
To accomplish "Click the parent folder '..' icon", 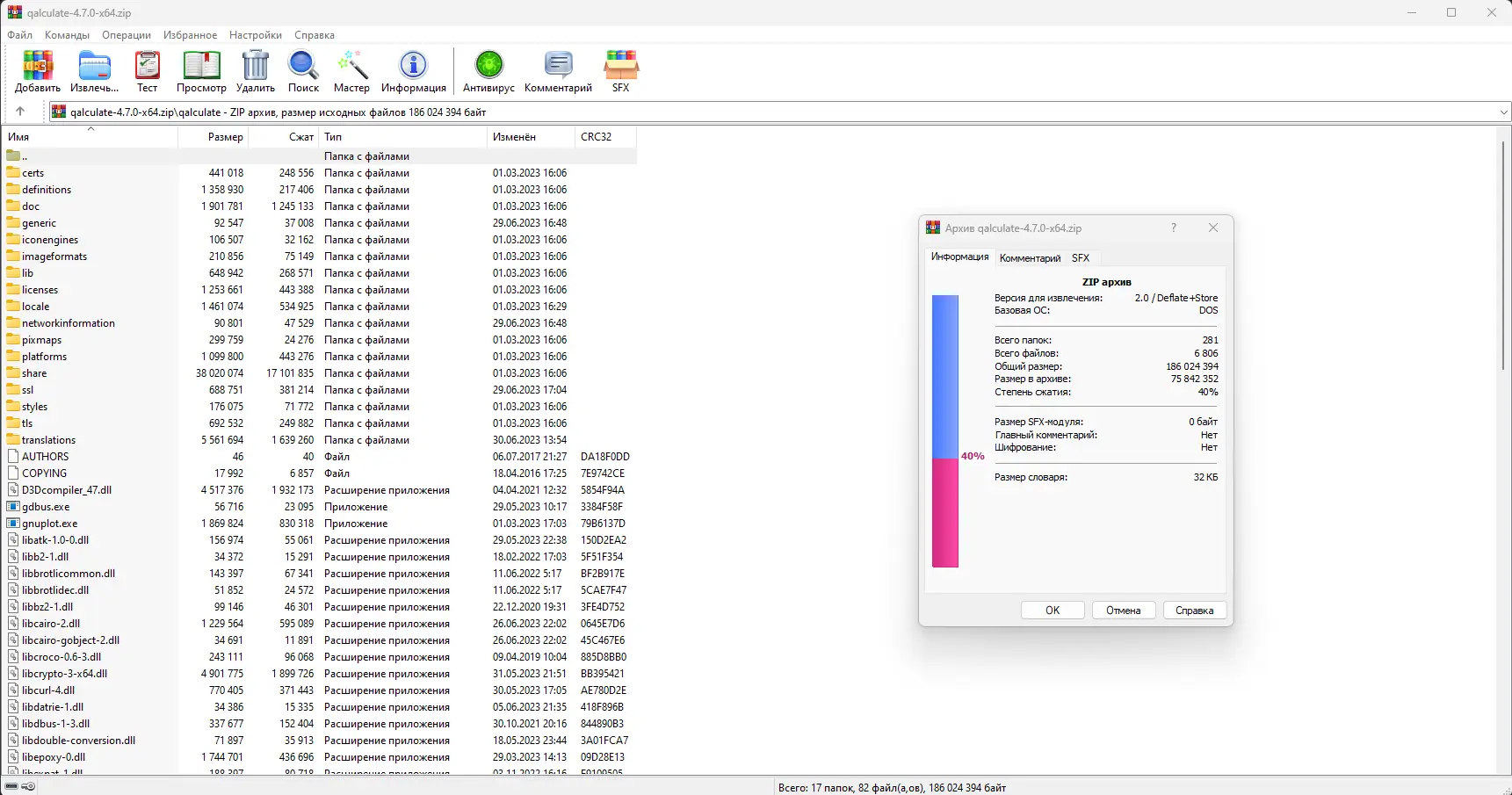I will tap(13, 156).
